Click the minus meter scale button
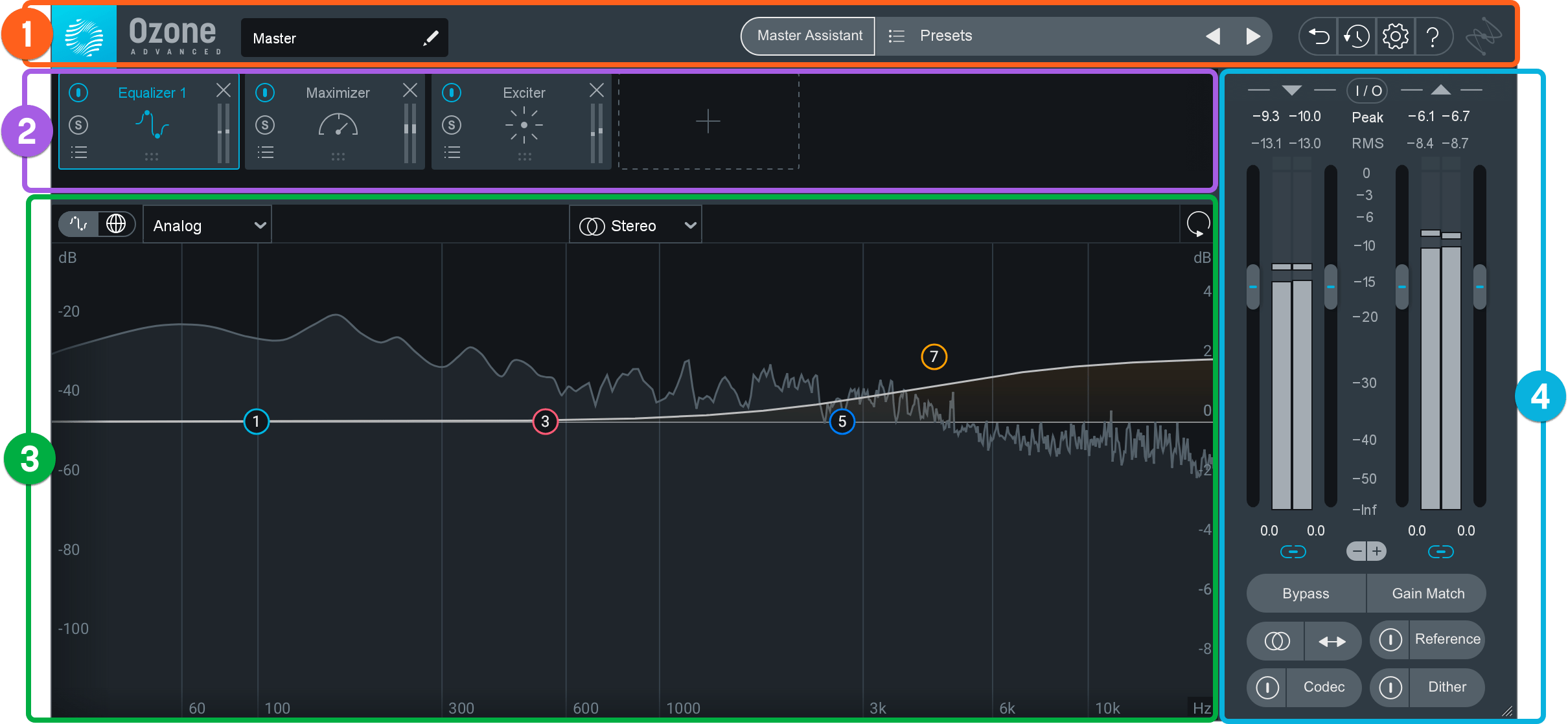Screen dimensions: 1568x724 [x=1357, y=551]
